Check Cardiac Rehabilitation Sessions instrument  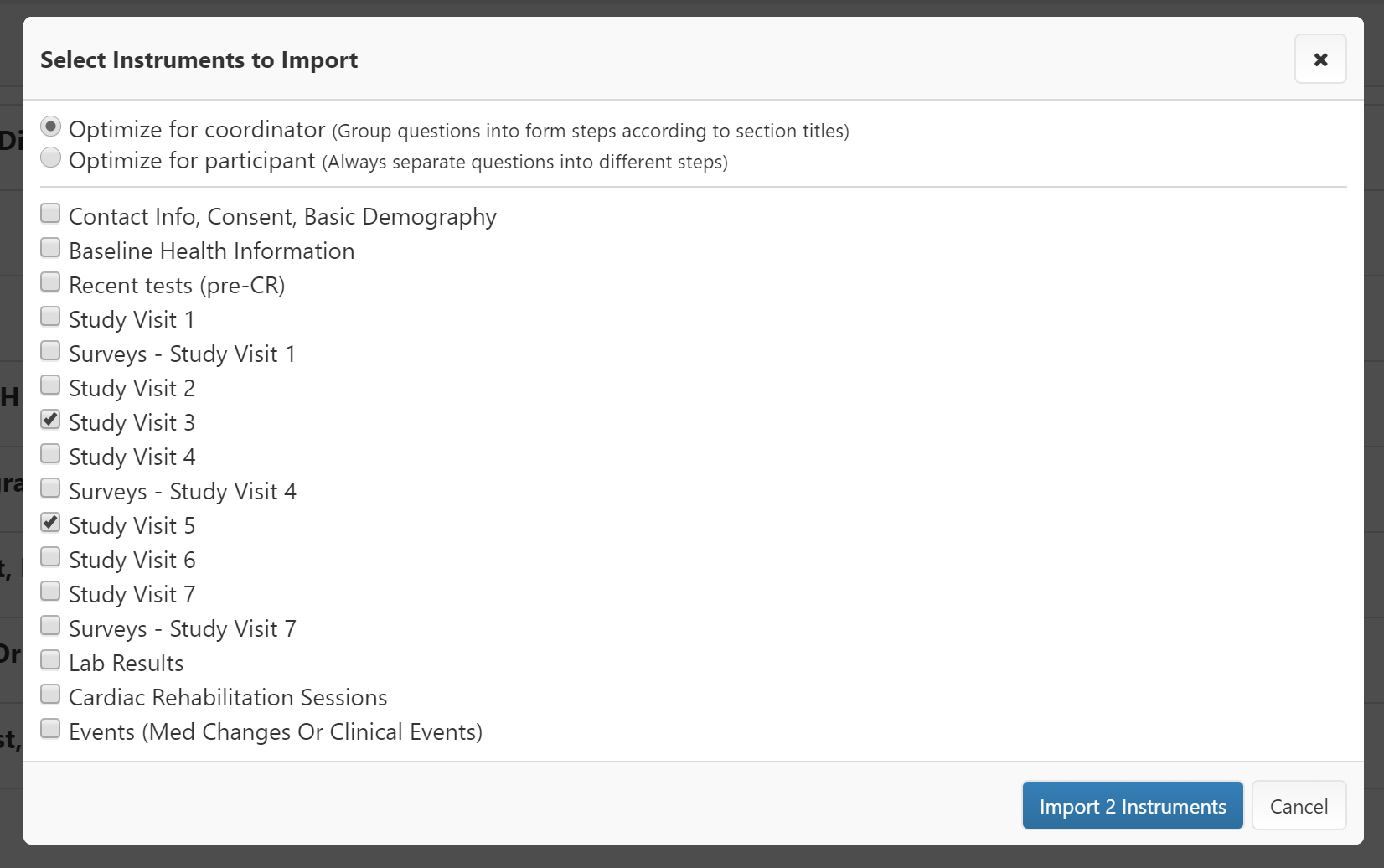point(51,695)
